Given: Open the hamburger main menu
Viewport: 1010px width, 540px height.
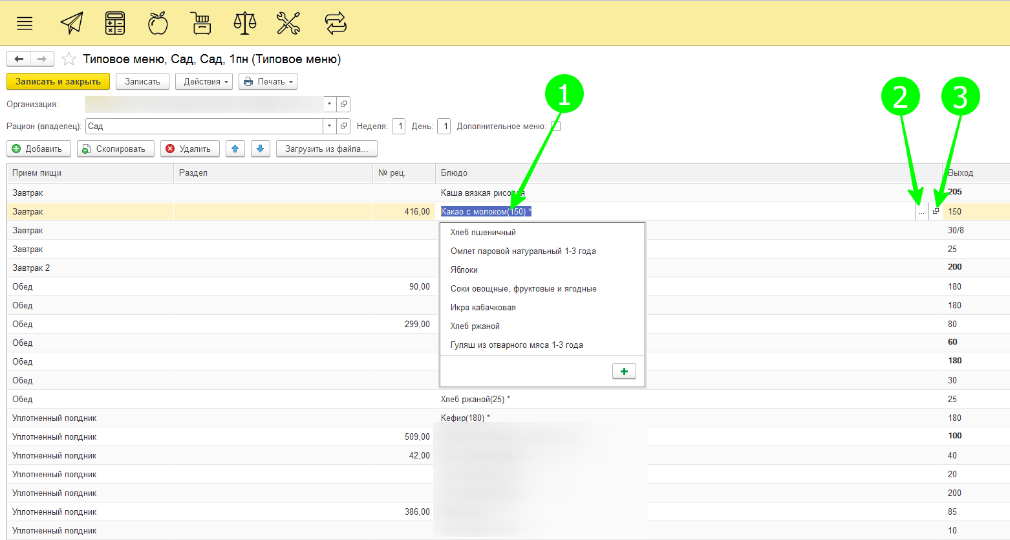Looking at the screenshot, I should [25, 22].
